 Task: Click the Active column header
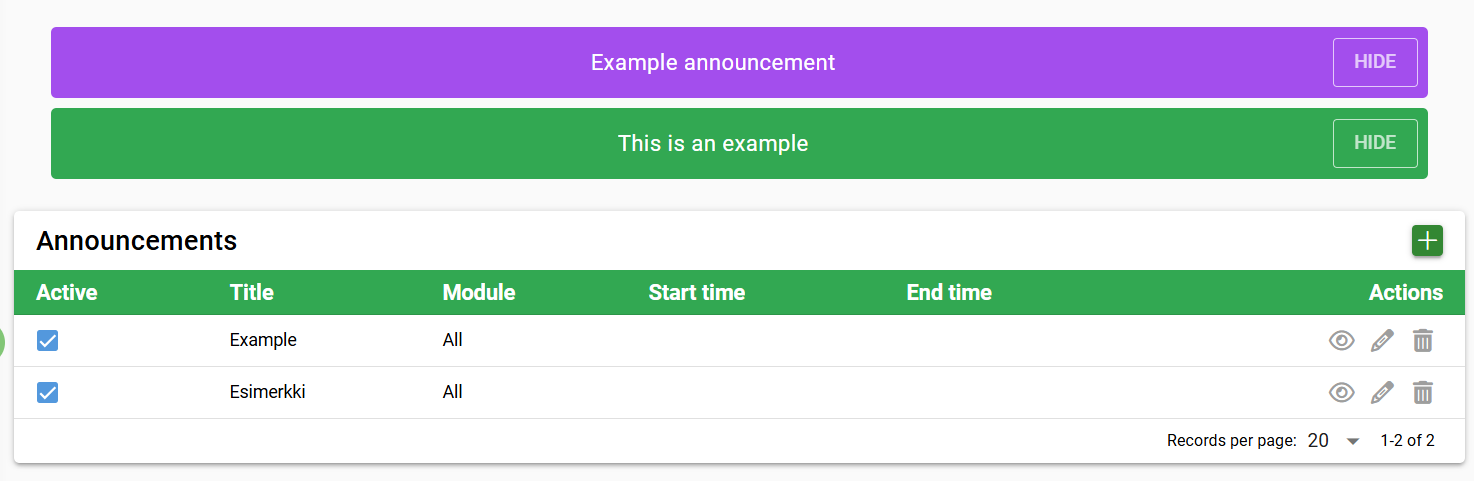[x=67, y=293]
